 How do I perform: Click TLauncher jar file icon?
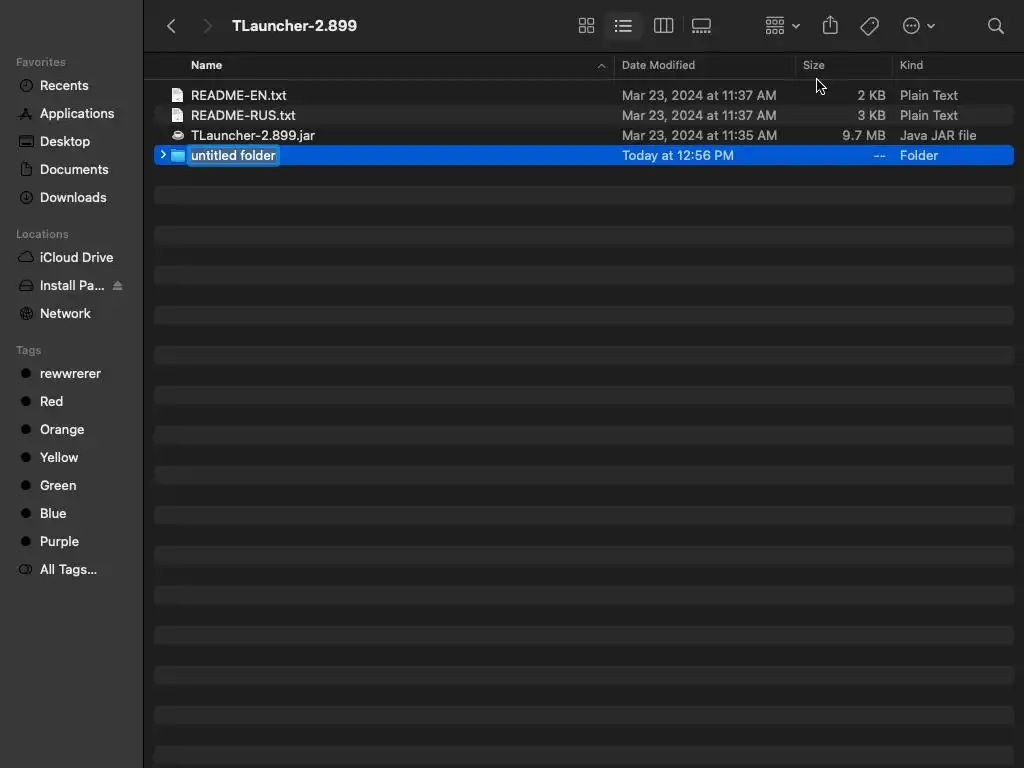(x=178, y=136)
